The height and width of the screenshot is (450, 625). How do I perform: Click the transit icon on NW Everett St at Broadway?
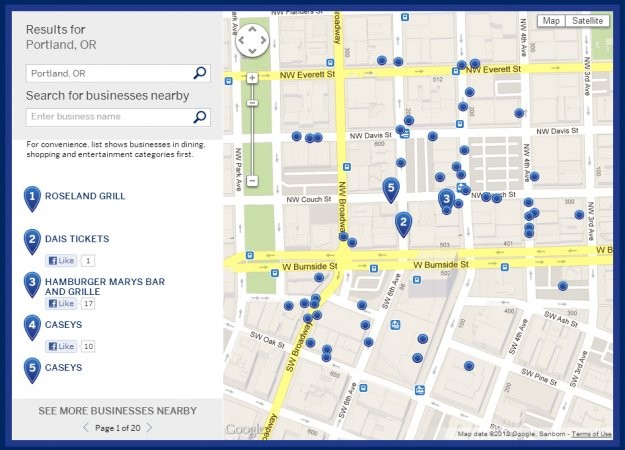[330, 63]
